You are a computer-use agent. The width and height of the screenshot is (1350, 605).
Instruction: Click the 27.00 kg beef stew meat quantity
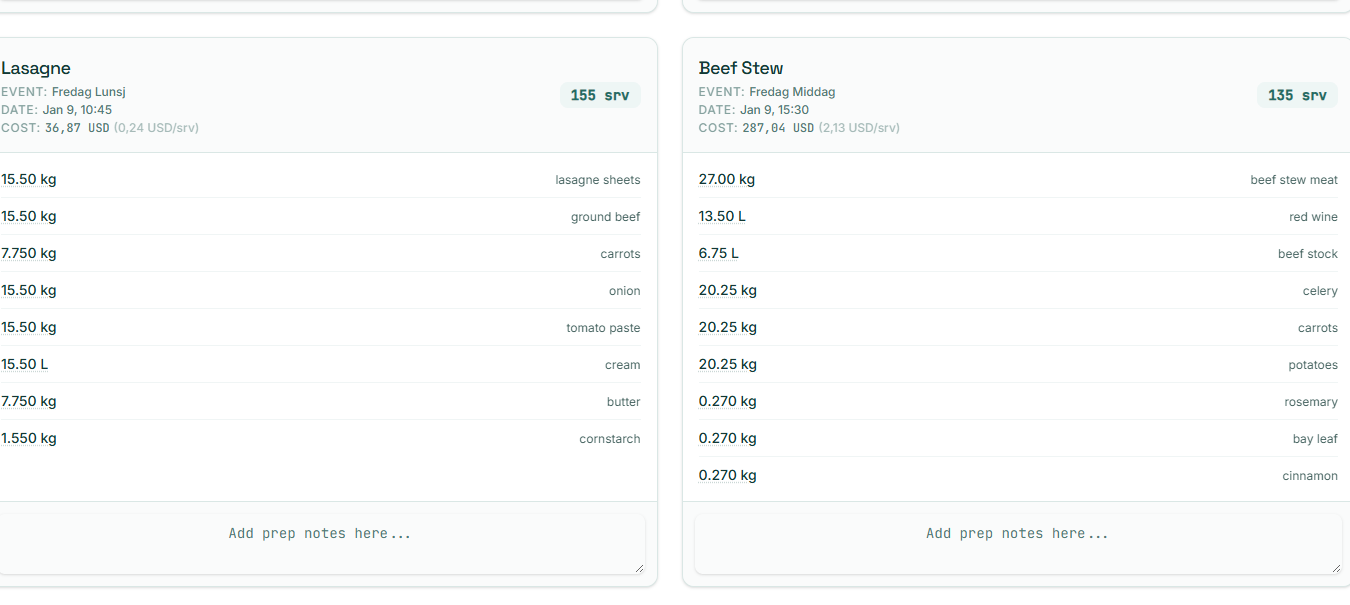[727, 180]
